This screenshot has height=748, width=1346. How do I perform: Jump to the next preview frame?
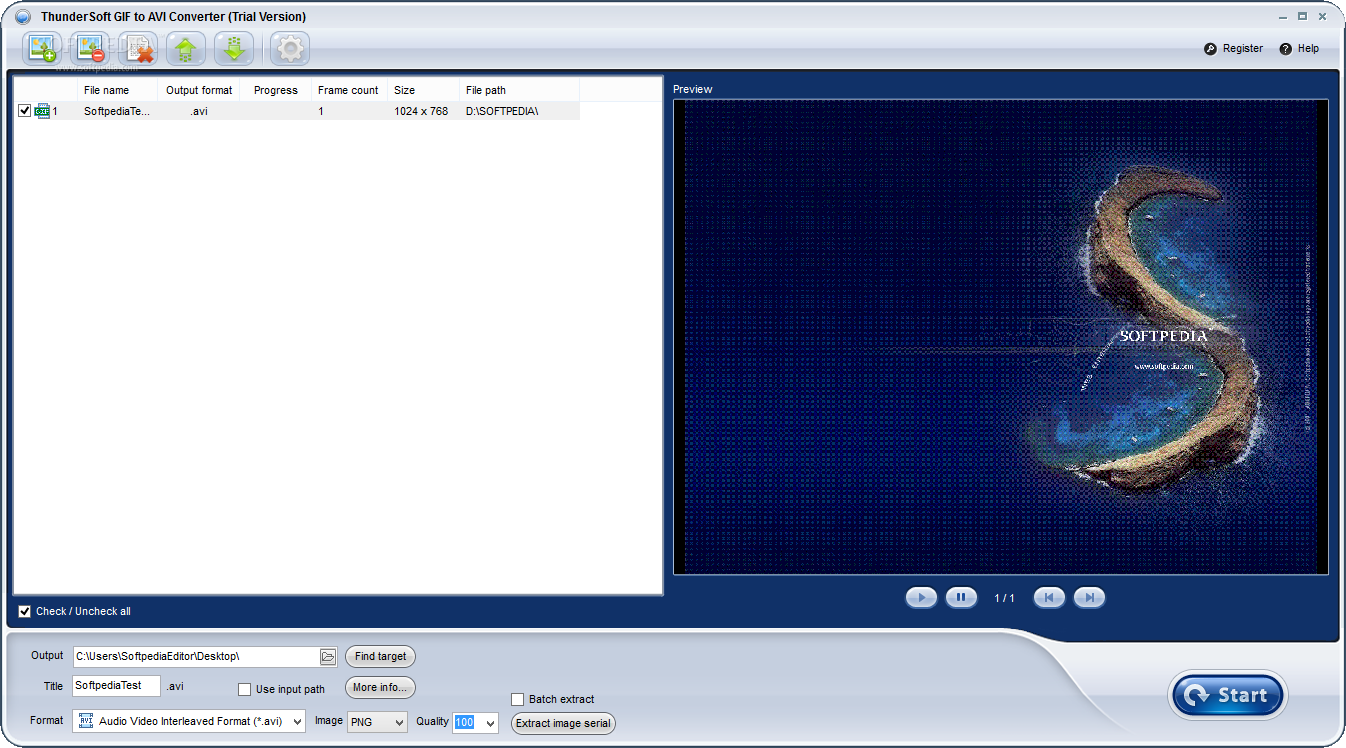tap(1089, 598)
